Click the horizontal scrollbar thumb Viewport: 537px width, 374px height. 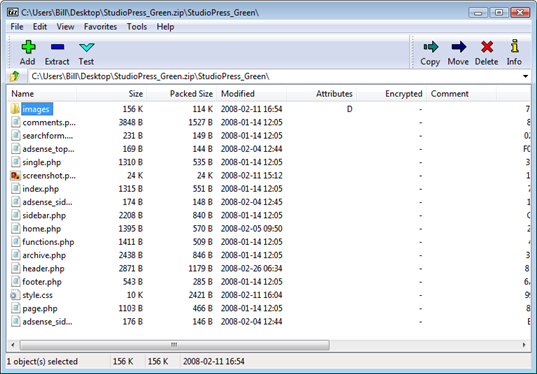point(174,345)
